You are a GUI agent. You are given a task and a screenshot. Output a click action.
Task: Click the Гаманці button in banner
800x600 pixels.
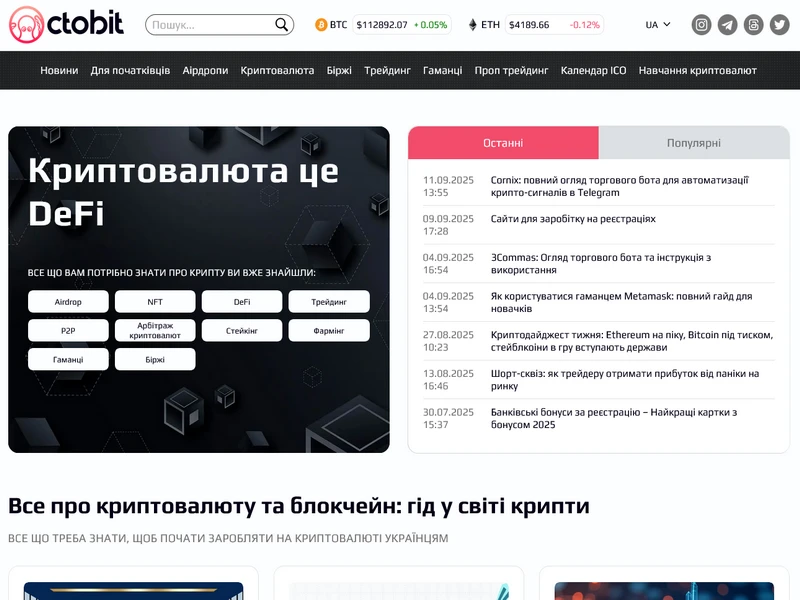(x=68, y=359)
